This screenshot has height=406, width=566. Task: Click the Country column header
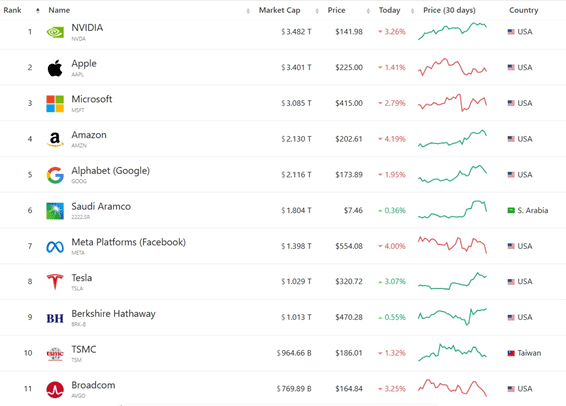coord(523,10)
